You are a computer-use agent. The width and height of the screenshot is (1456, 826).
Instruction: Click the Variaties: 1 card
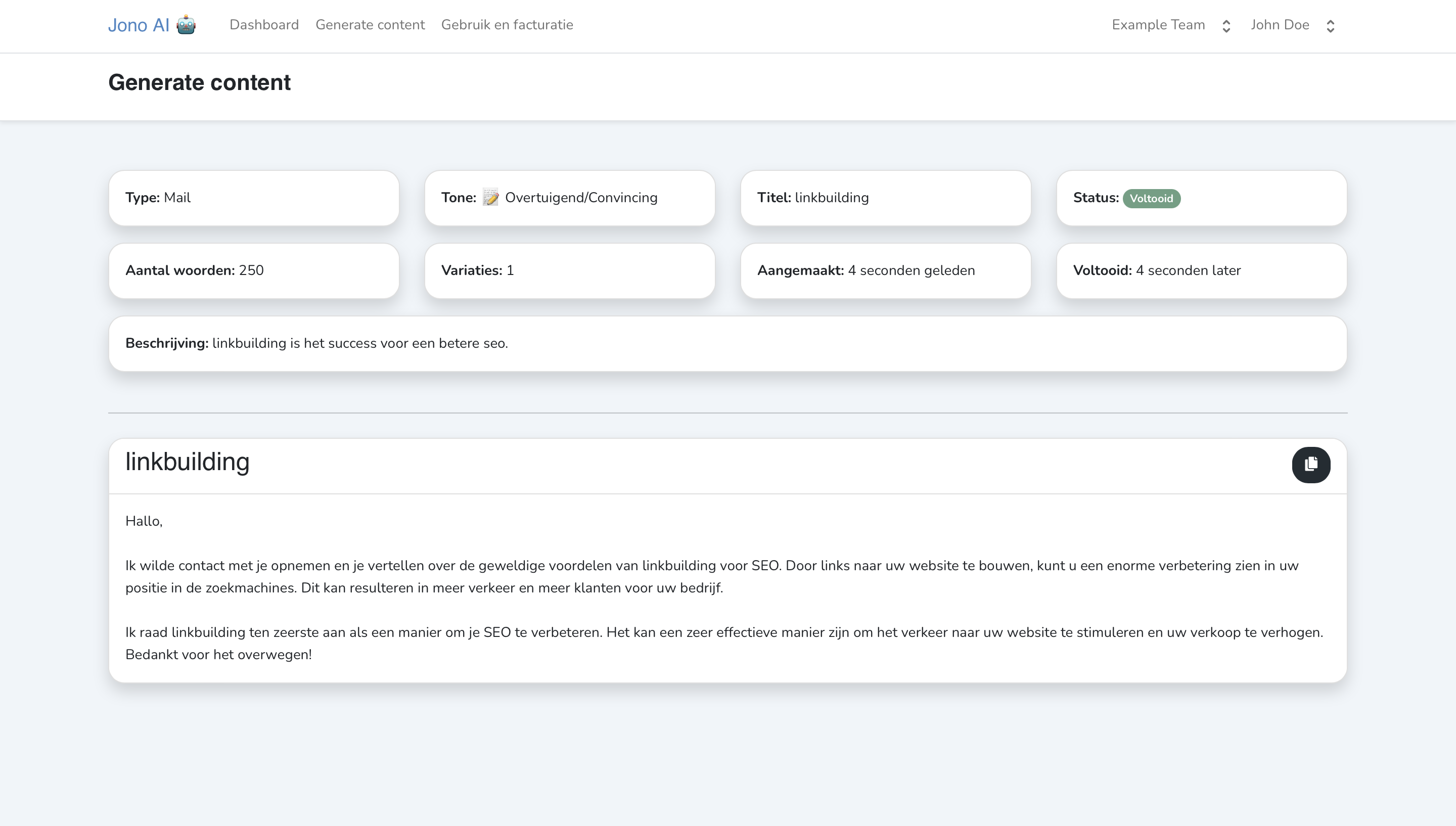[x=569, y=270]
